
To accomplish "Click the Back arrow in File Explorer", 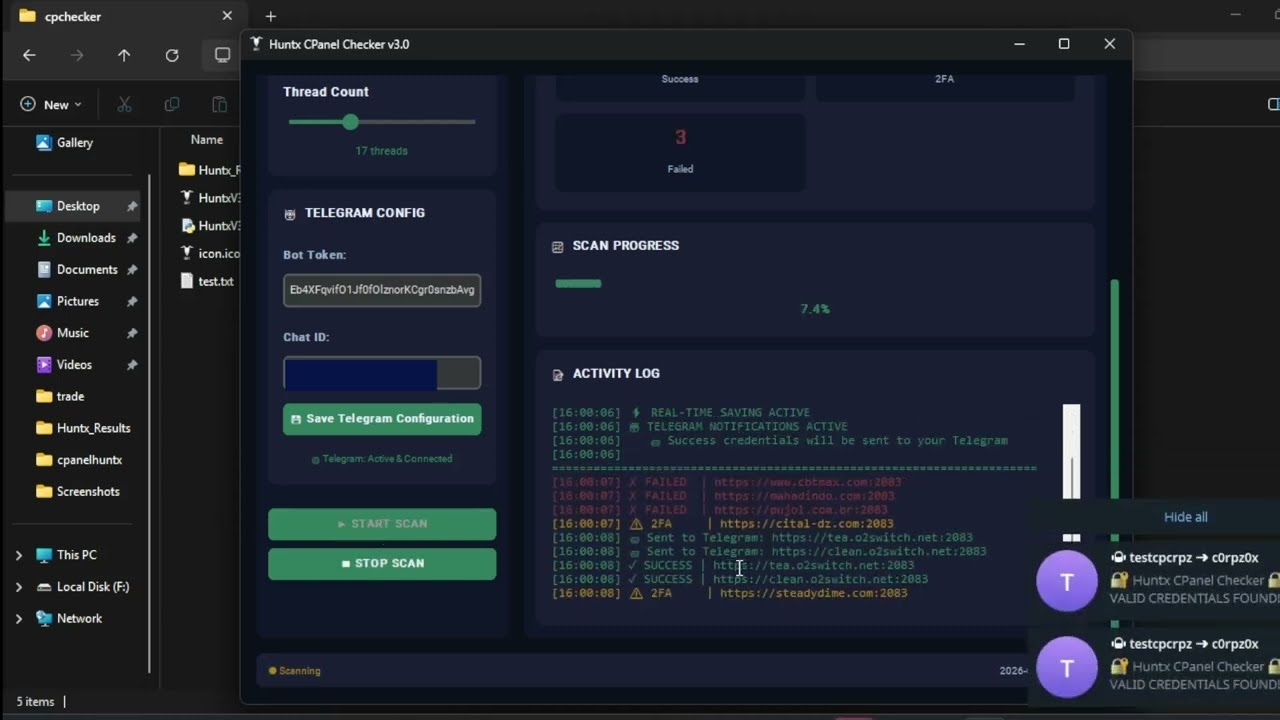I will click(29, 56).
